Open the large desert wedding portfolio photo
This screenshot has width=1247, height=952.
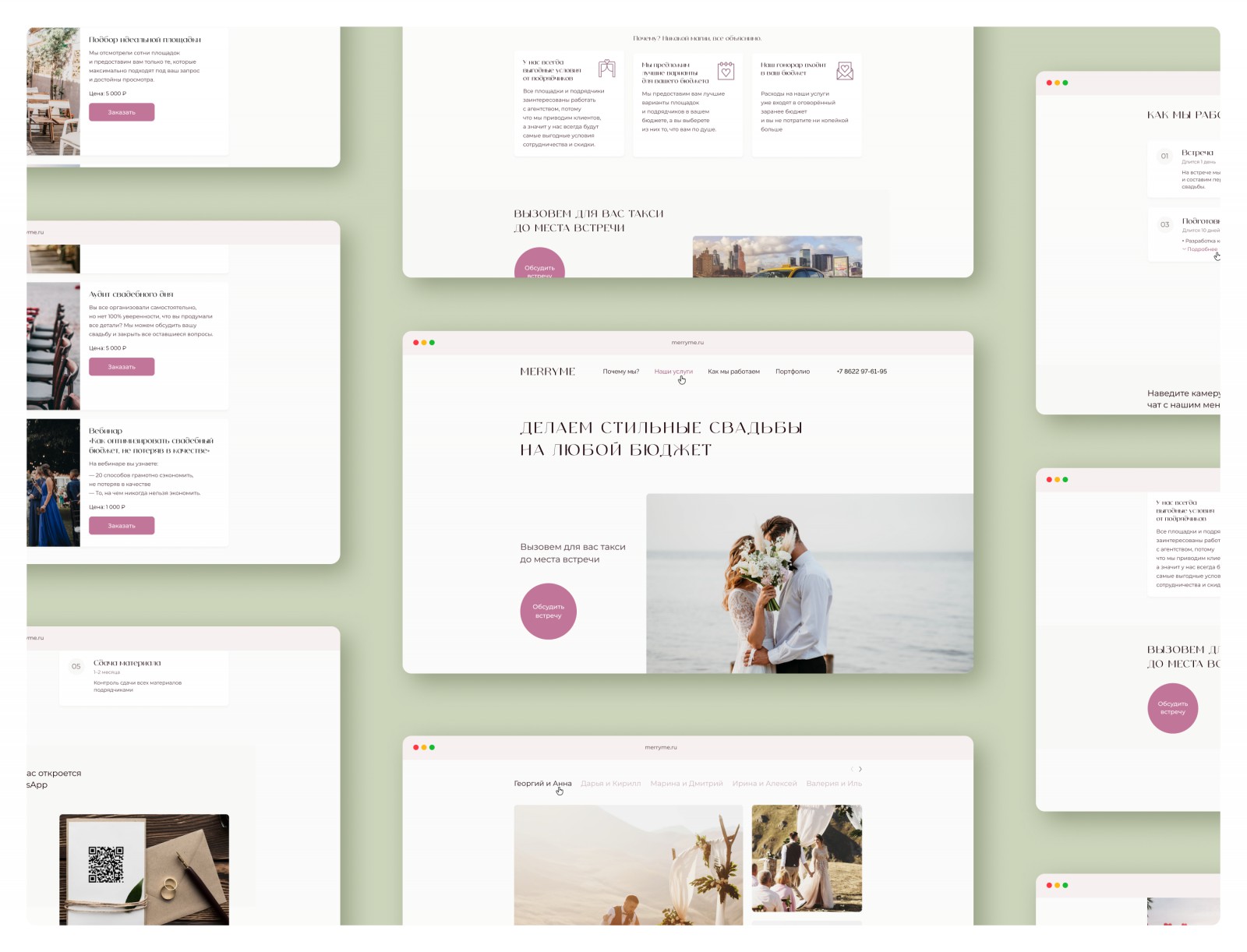pyautogui.click(x=628, y=866)
